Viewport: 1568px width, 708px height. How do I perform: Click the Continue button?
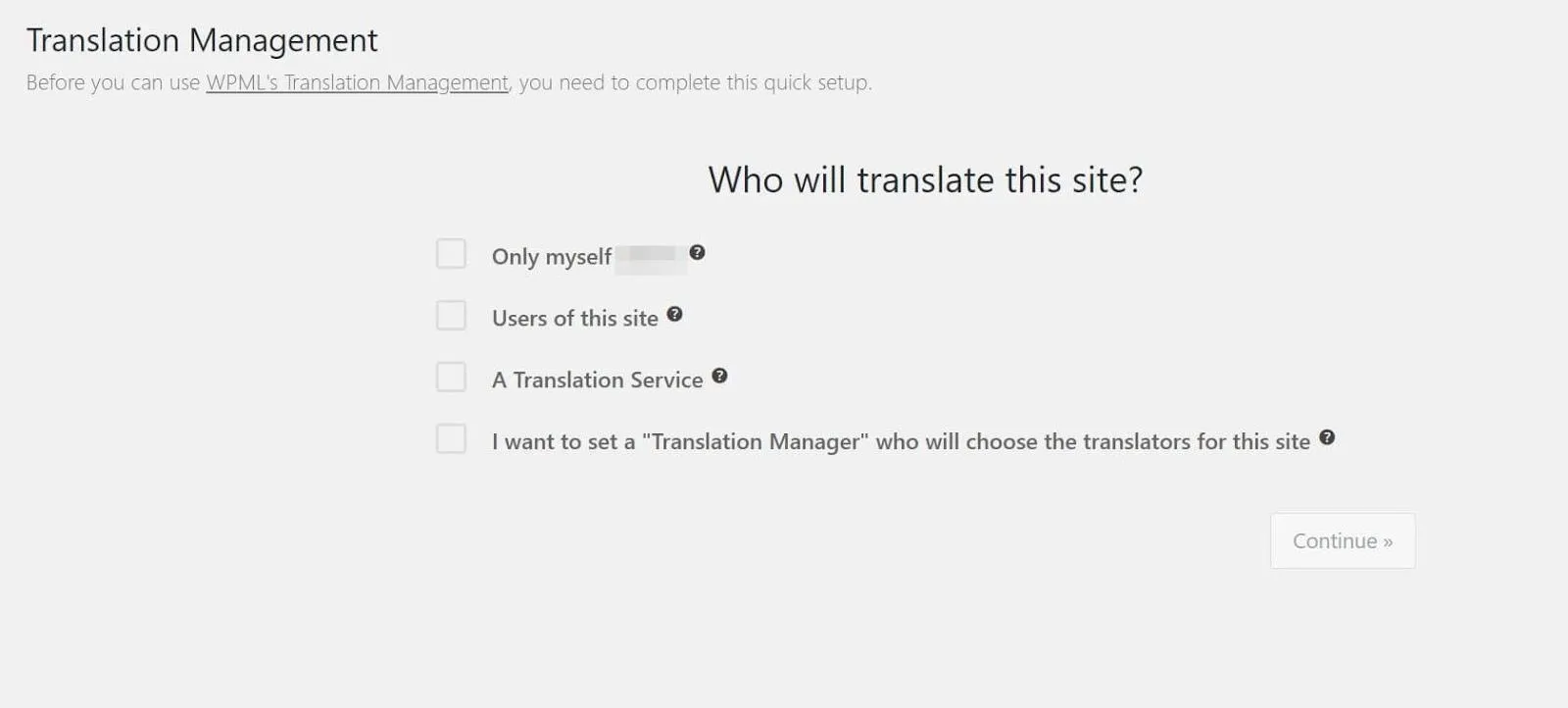coord(1343,541)
